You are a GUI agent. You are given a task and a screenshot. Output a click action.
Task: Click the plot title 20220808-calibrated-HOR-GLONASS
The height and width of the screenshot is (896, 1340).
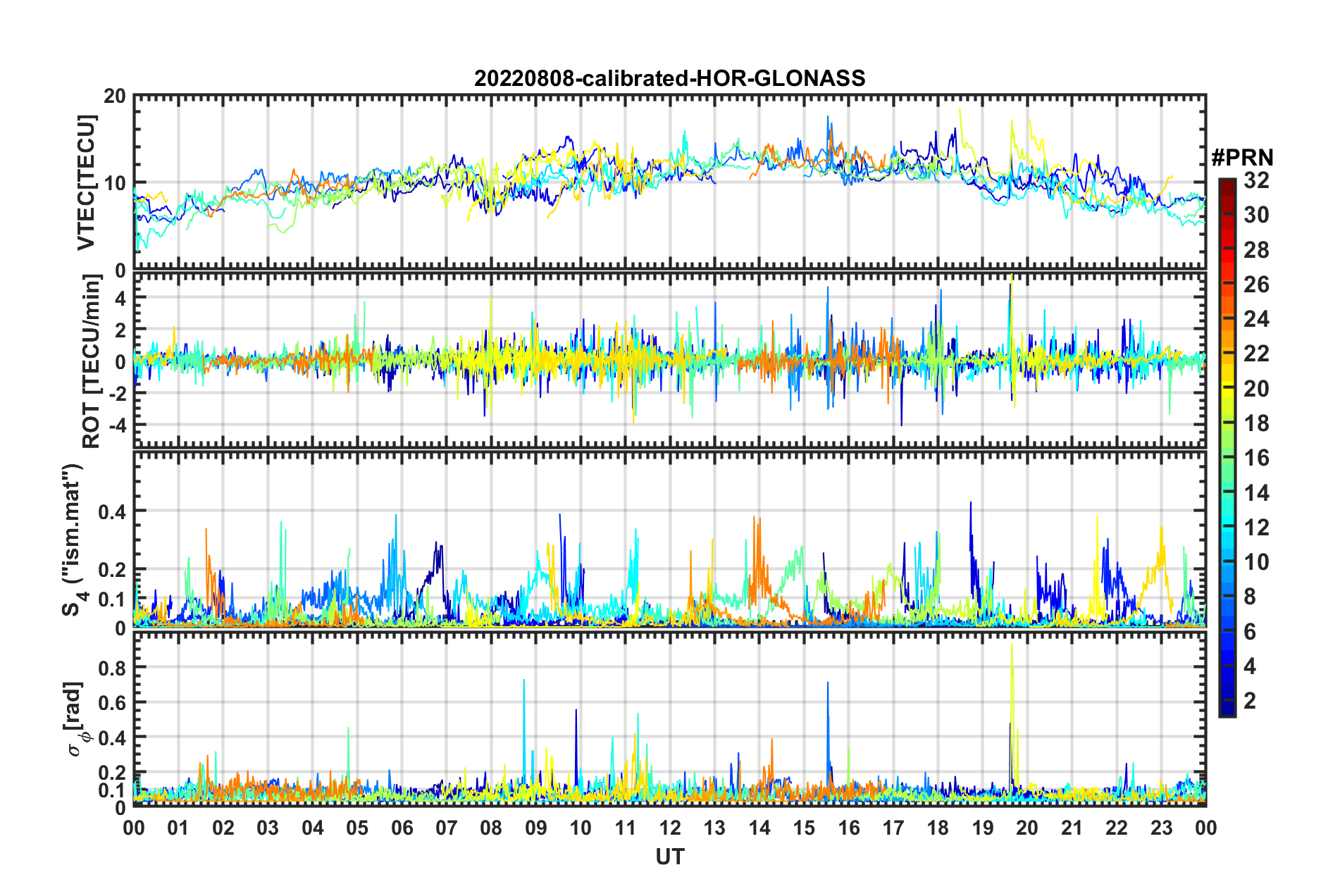pos(669,77)
